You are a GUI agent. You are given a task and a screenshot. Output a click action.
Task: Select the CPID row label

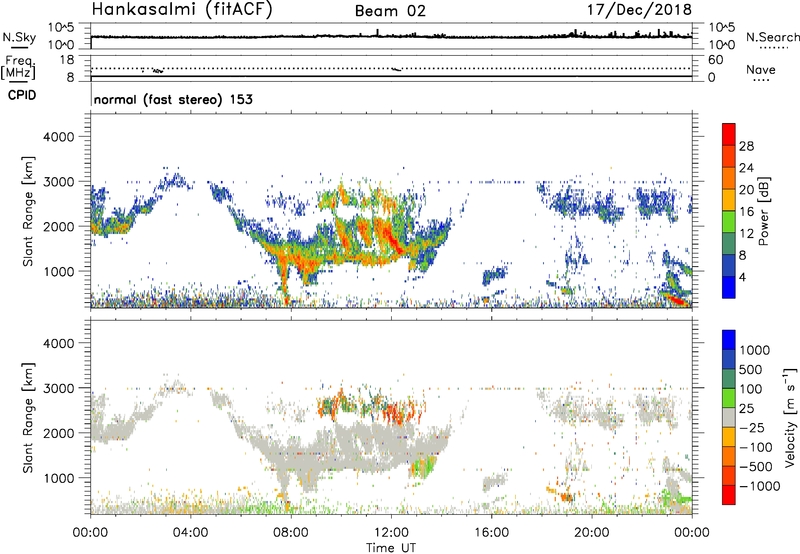pyautogui.click(x=22, y=95)
